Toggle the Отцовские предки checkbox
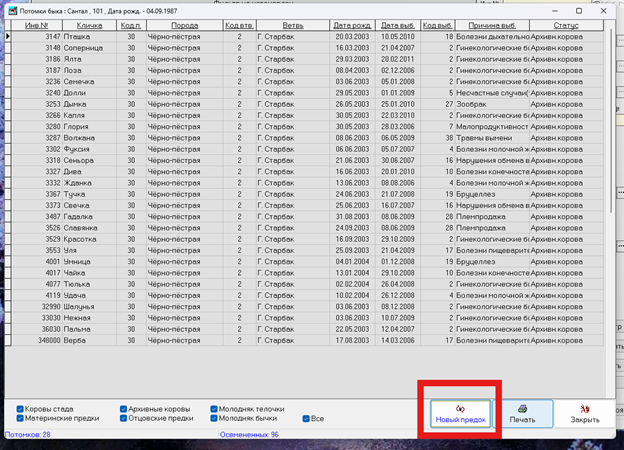This screenshot has width=624, height=450. 123,418
